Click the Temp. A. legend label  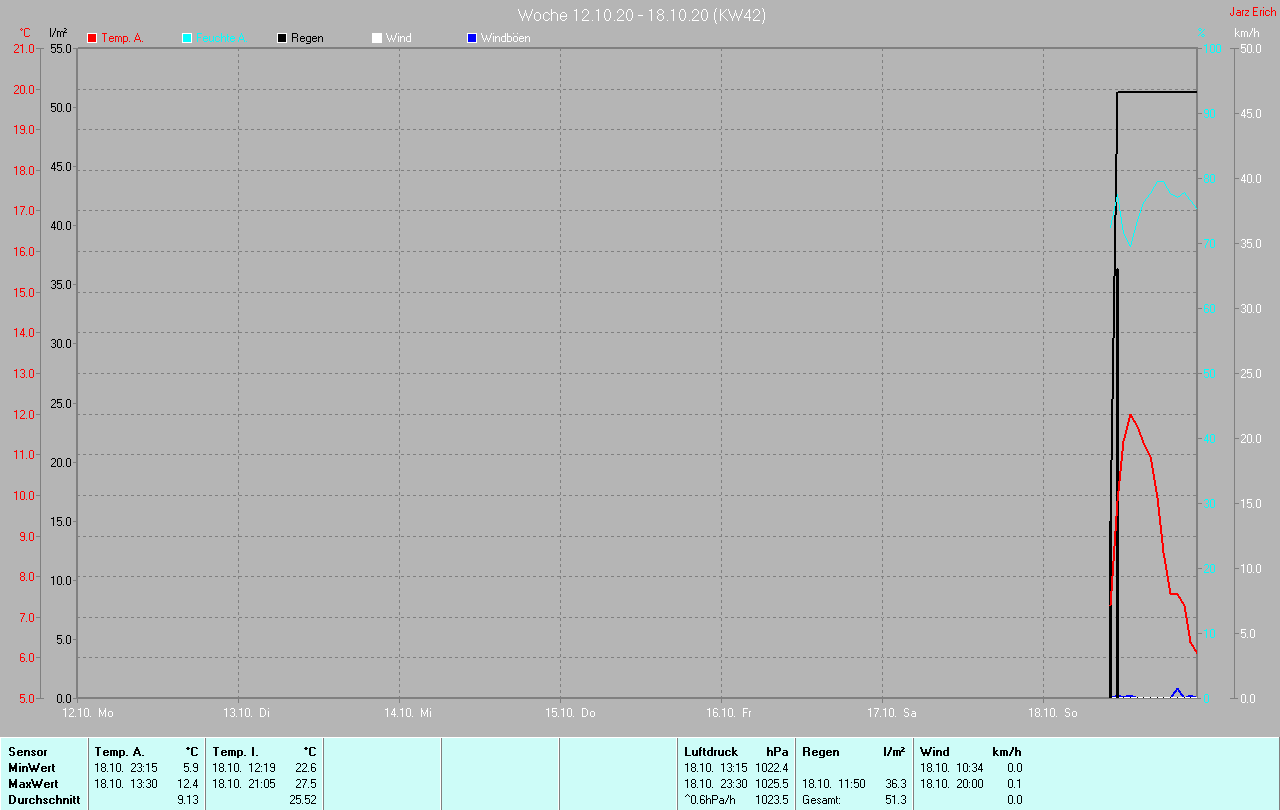[x=122, y=38]
